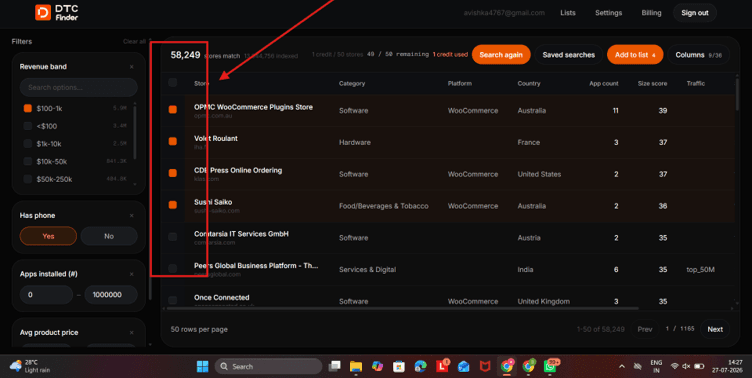Open Microsoft Edge from the taskbar

coord(421,366)
